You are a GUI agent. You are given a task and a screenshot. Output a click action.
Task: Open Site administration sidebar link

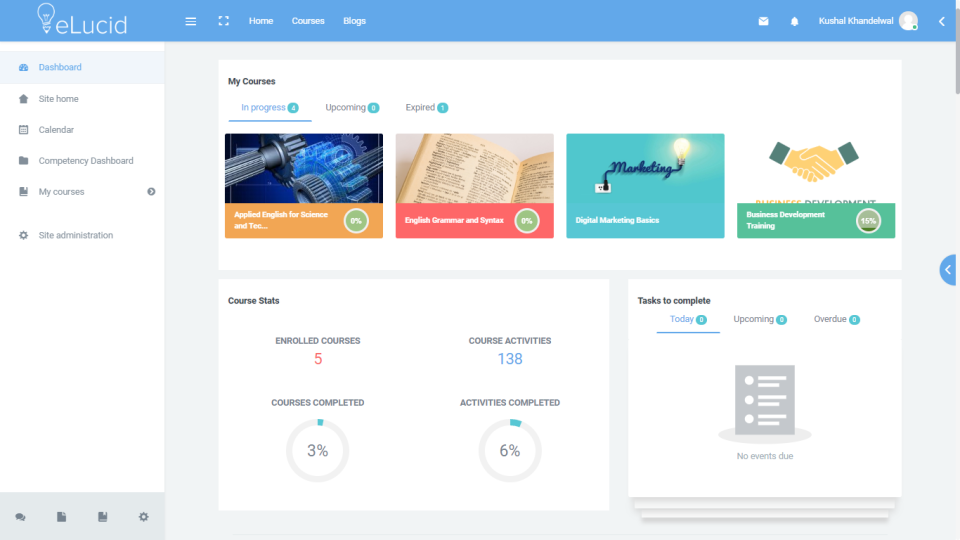76,235
